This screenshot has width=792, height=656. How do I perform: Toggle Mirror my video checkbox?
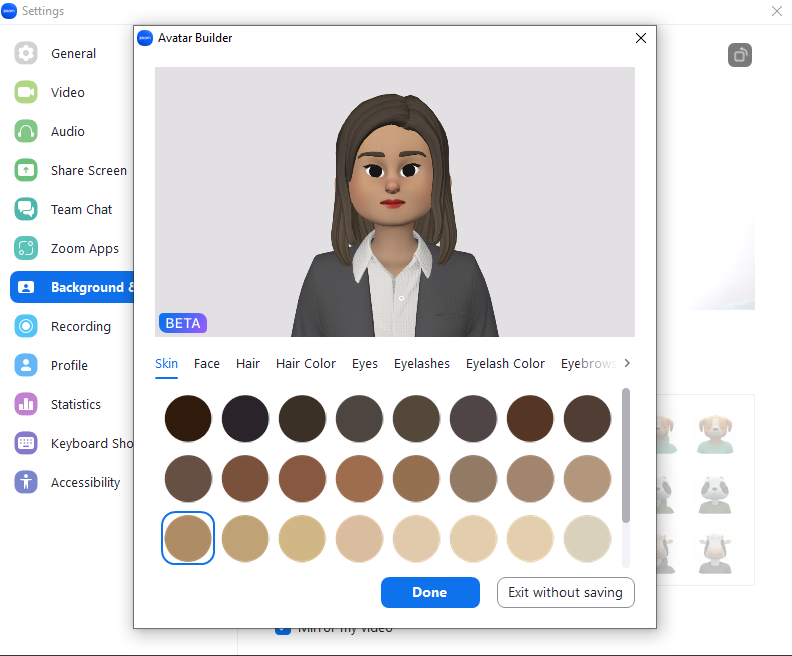pyautogui.click(x=285, y=629)
